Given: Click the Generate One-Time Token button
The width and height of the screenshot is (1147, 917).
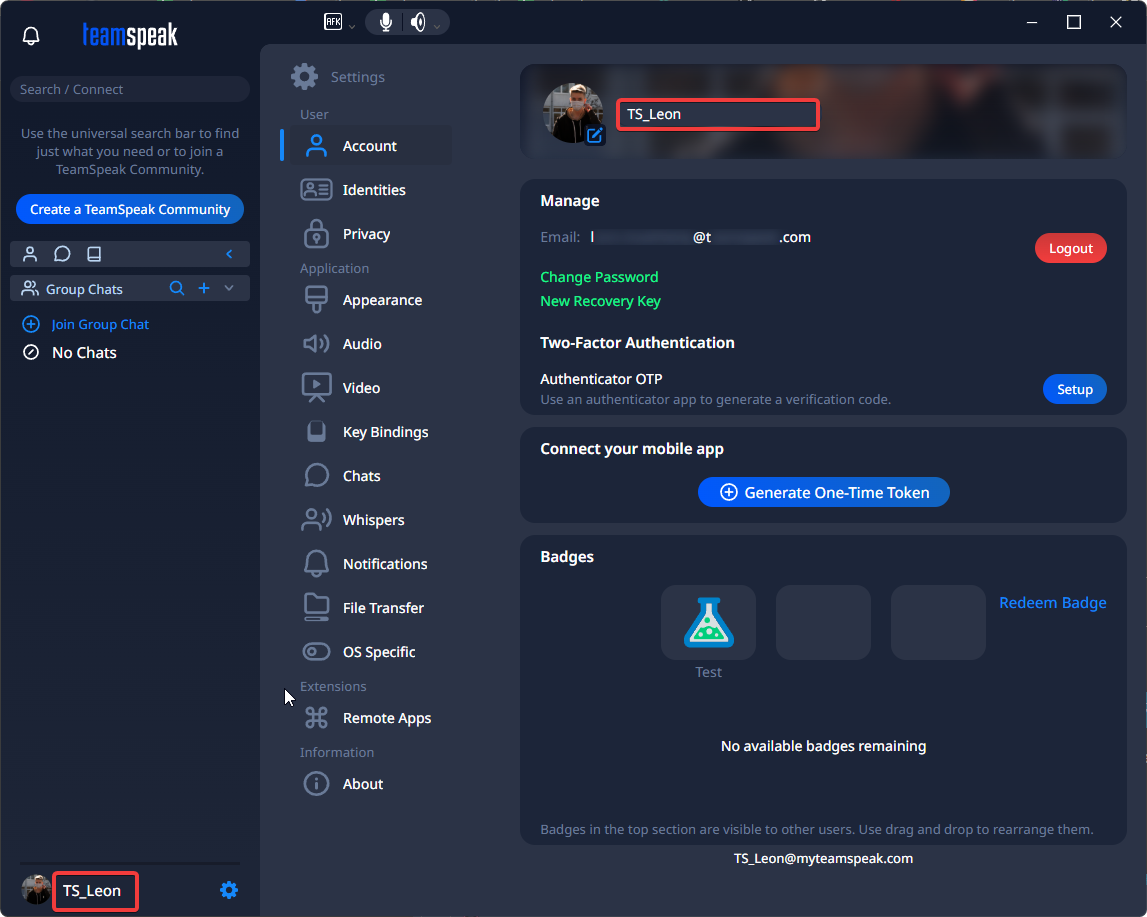Looking at the screenshot, I should click(x=823, y=492).
